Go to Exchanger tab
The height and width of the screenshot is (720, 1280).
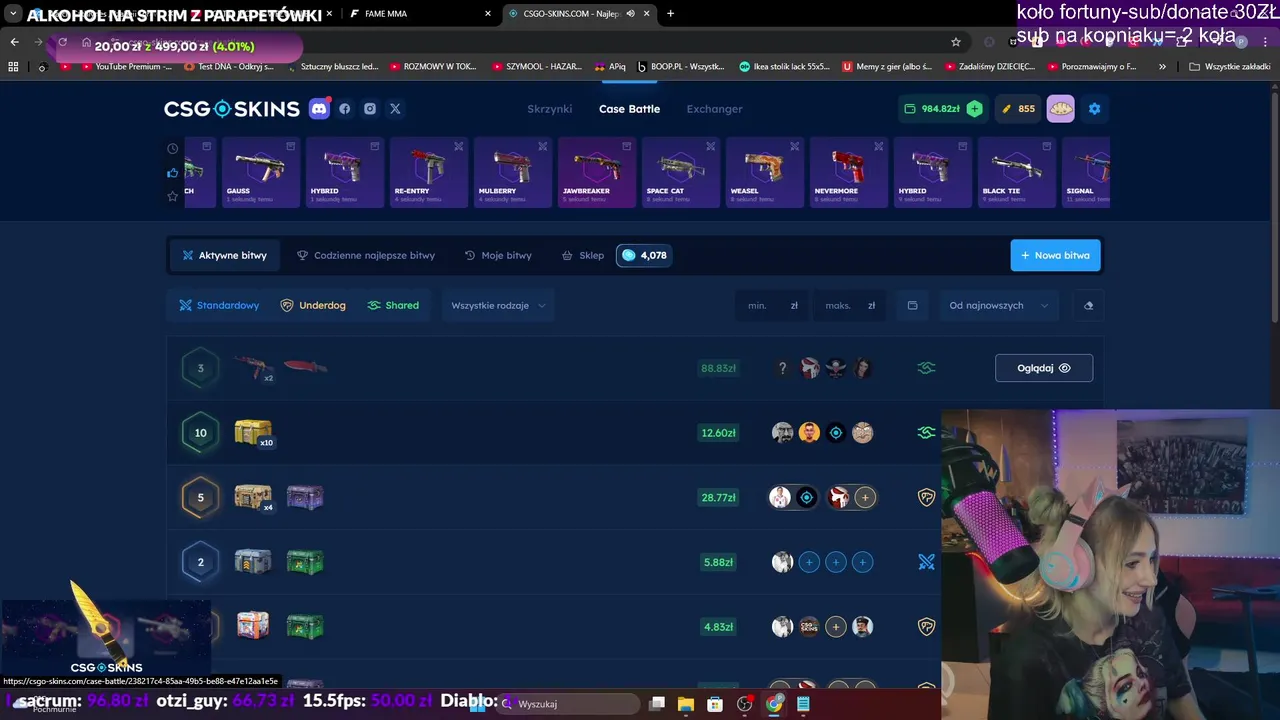tap(714, 109)
